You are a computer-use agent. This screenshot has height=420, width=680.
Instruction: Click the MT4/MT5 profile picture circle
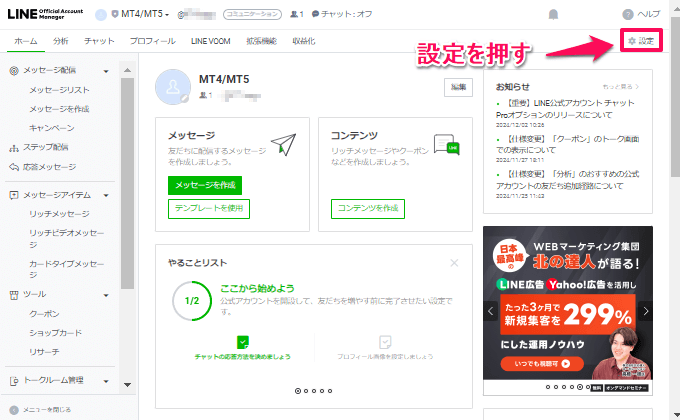point(173,87)
